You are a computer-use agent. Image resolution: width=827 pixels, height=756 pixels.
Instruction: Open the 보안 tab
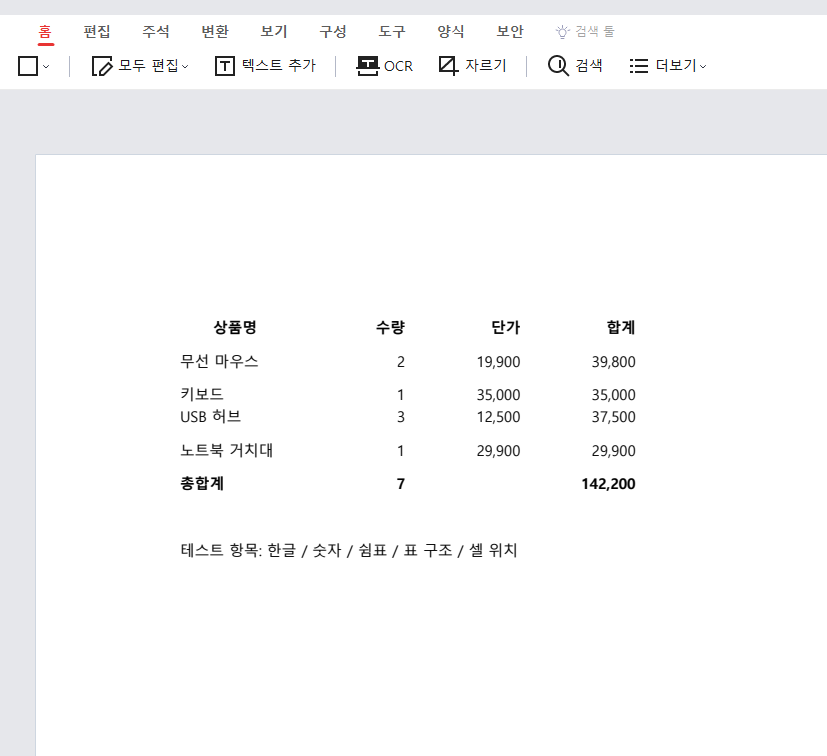pyautogui.click(x=510, y=32)
